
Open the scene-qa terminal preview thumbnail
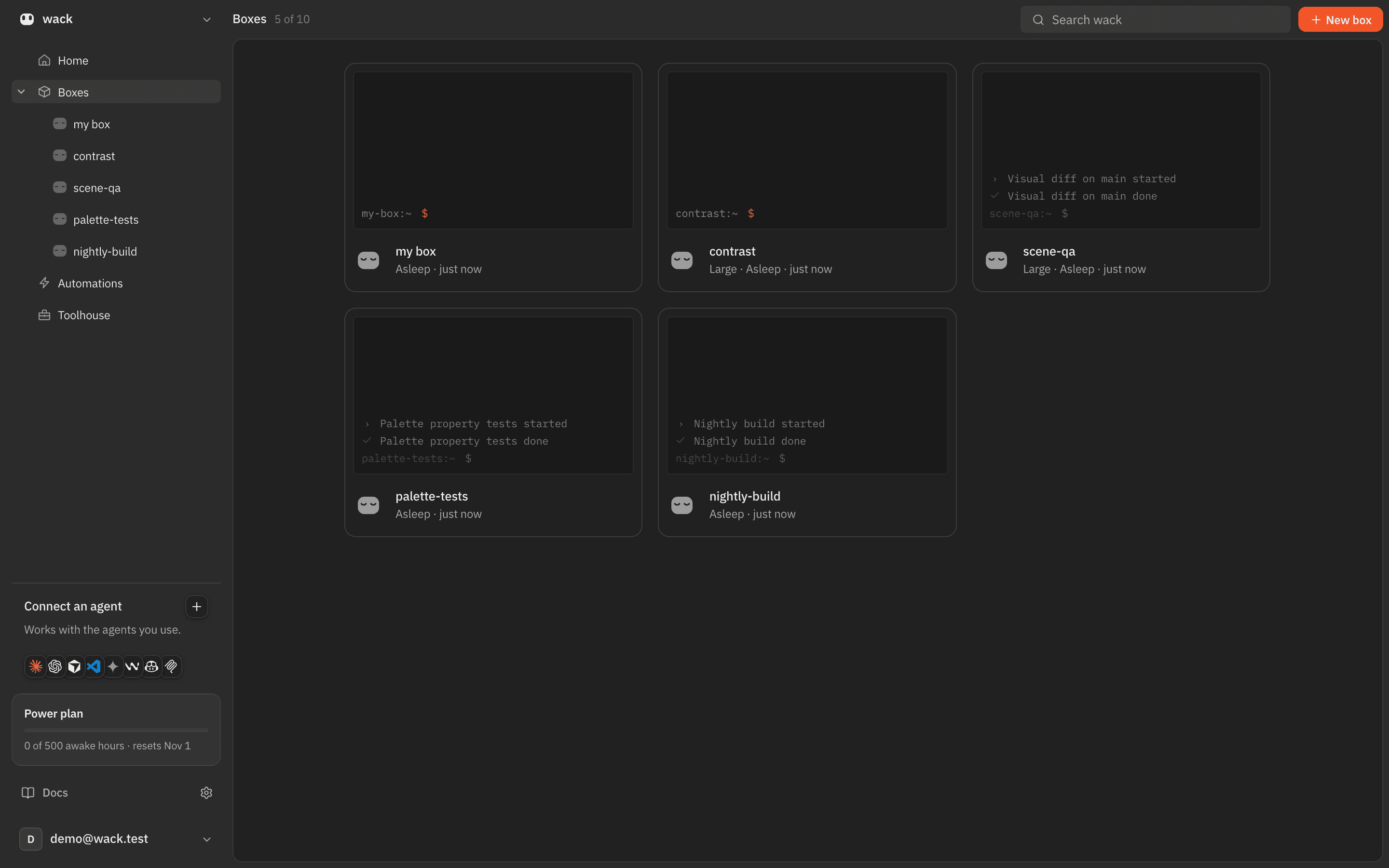pyautogui.click(x=1121, y=150)
